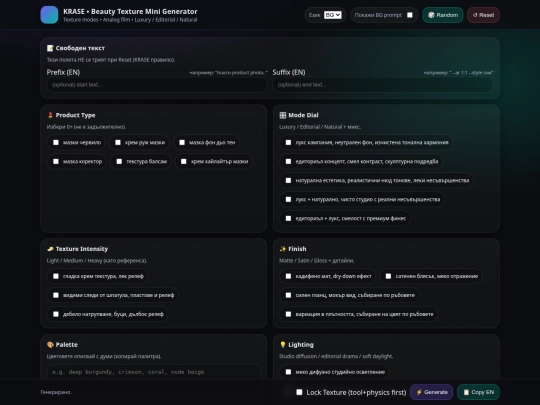This screenshot has height=405, width=540.
Task: Click the Mode Dial grid icon
Action: point(283,115)
